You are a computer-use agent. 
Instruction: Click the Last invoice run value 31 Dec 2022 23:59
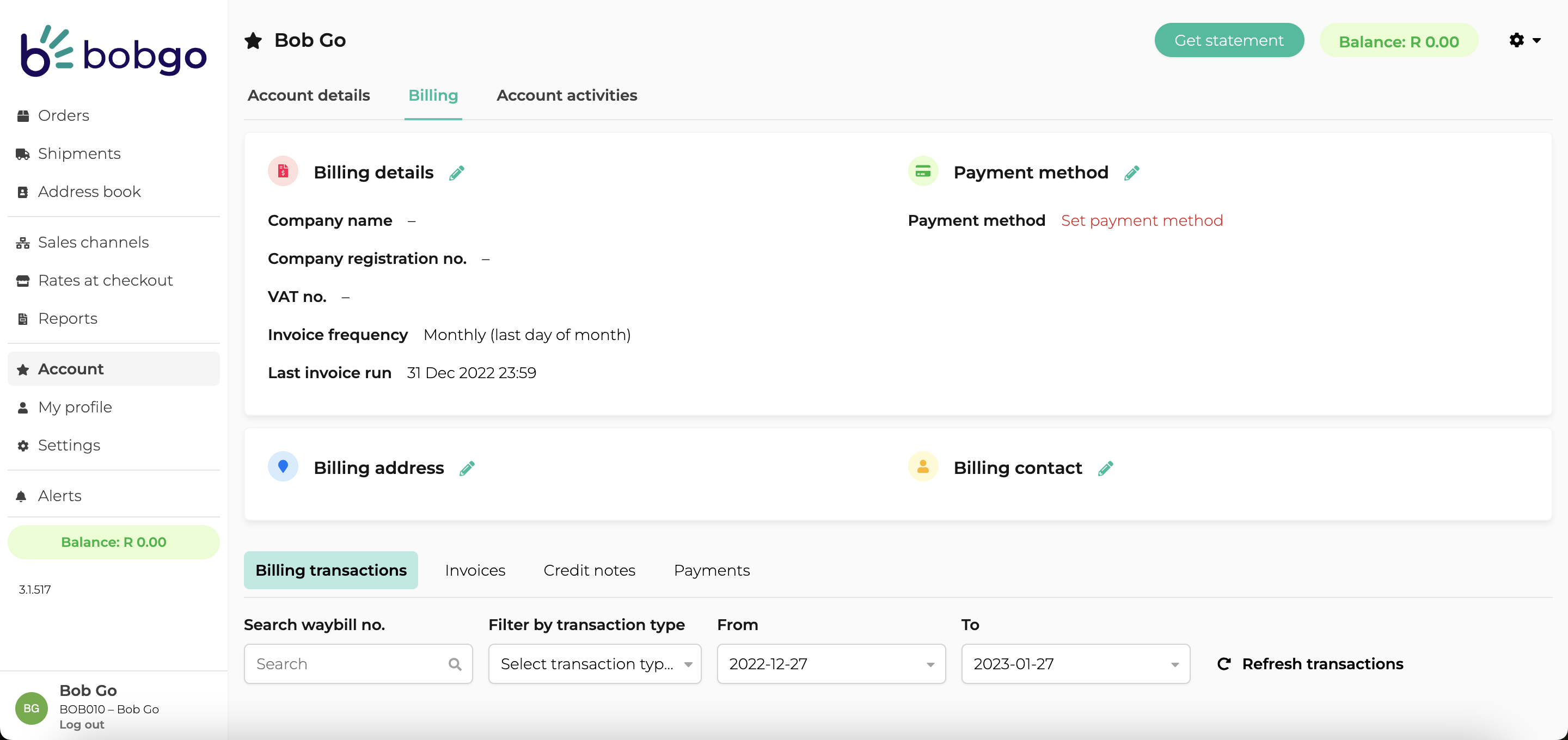tap(471, 372)
